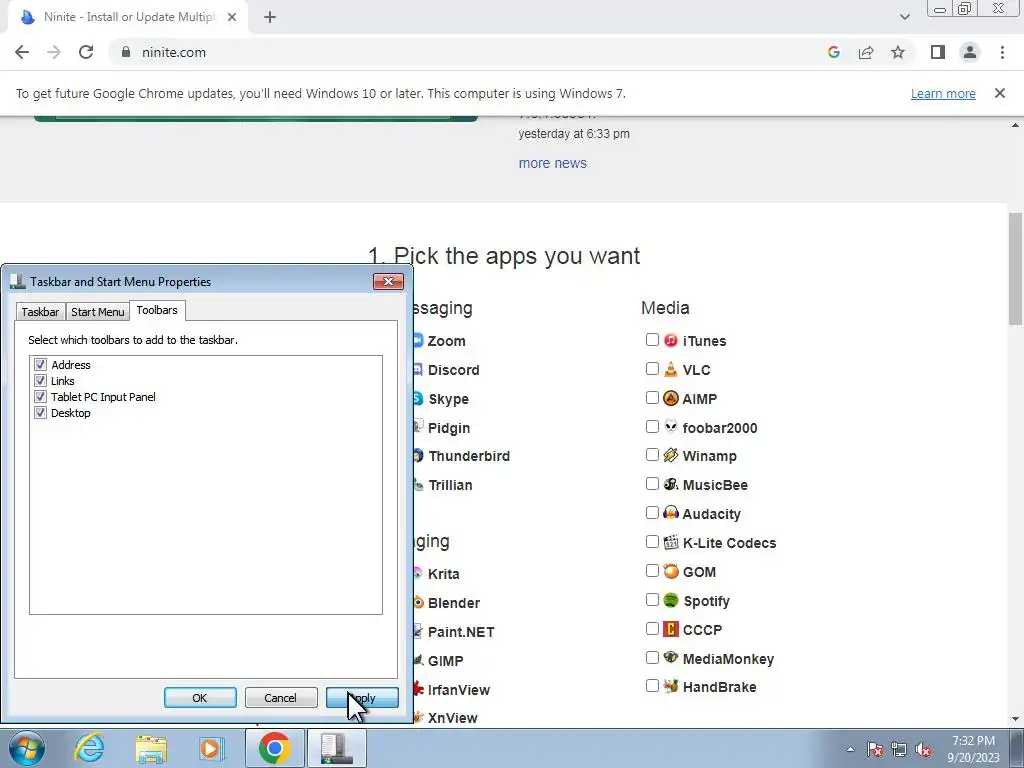Check the GOM checkbox

(652, 570)
